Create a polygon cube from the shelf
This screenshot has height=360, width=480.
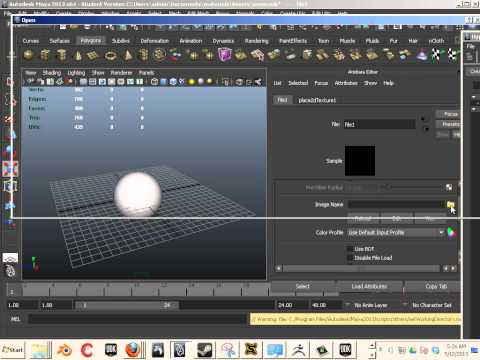[45, 55]
